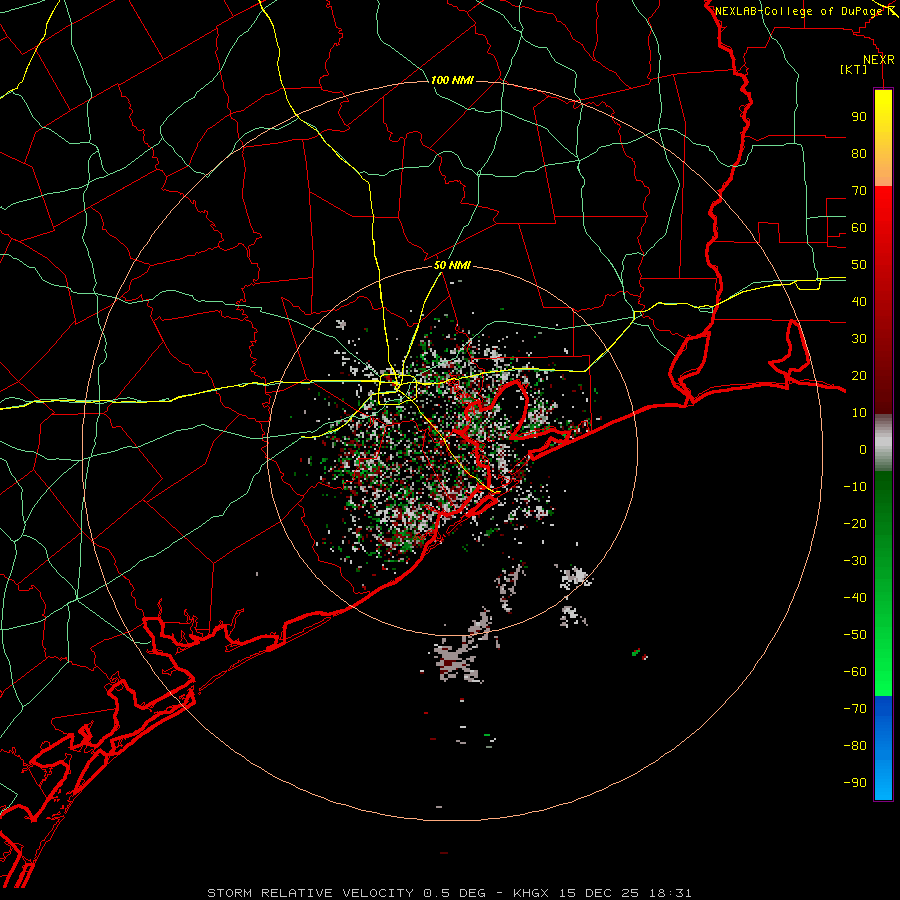Click the 70 value on velocity scale

coord(859,191)
